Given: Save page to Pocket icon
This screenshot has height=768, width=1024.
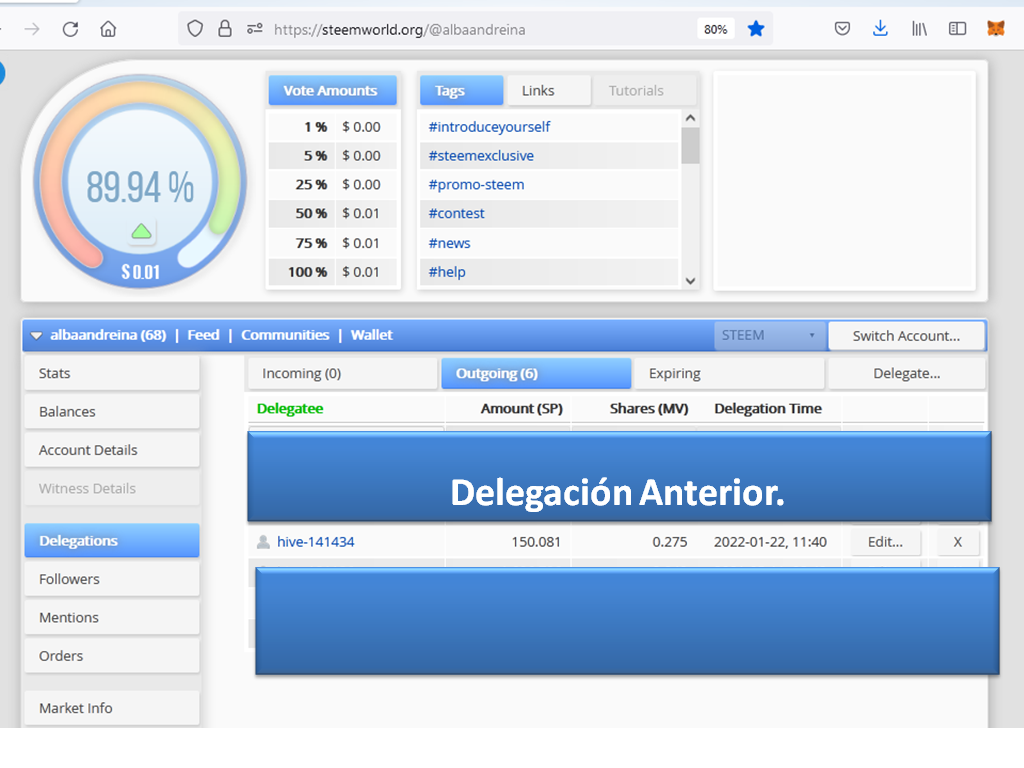Looking at the screenshot, I should (842, 29).
